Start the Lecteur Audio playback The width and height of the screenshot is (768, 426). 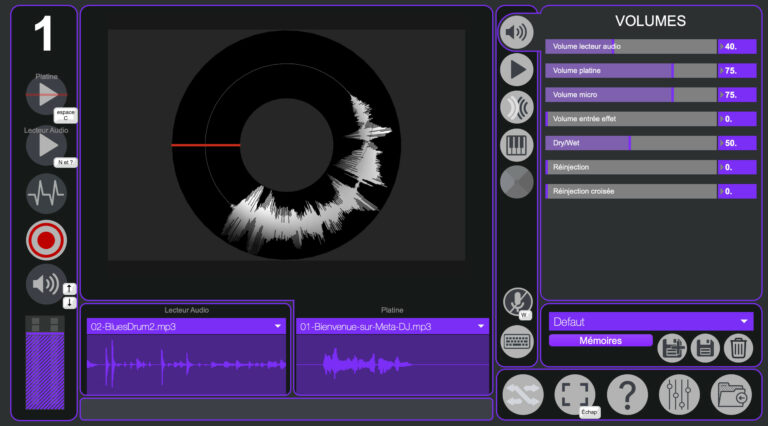46,147
